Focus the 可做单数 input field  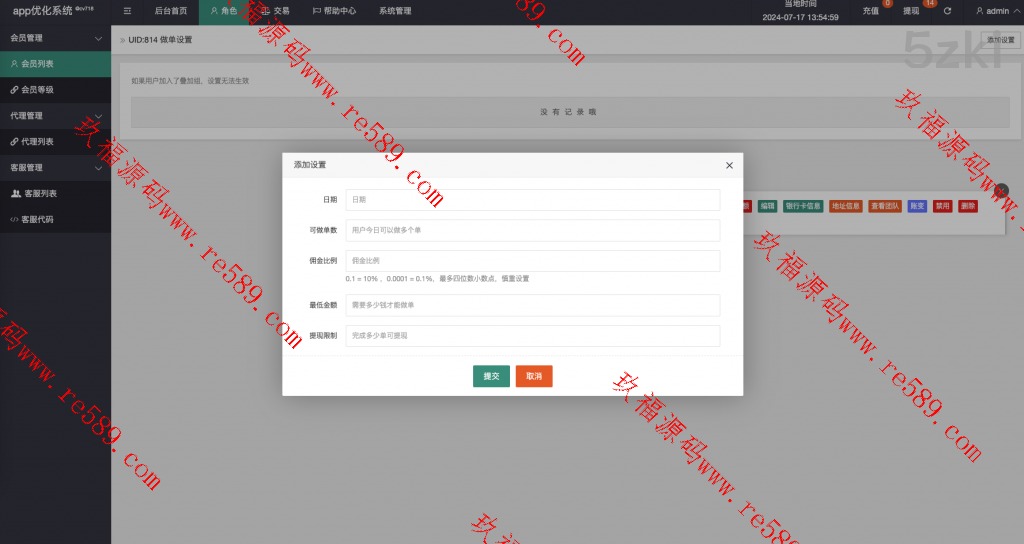click(533, 231)
